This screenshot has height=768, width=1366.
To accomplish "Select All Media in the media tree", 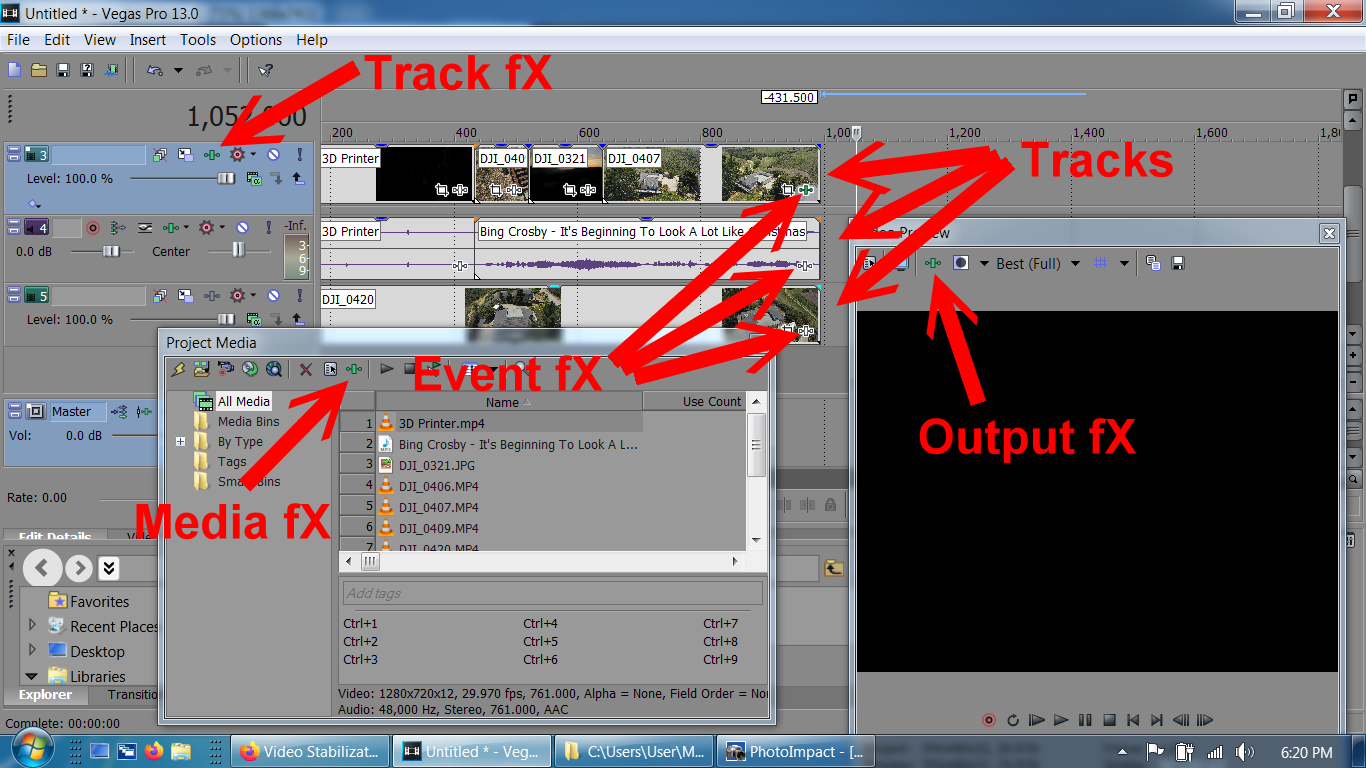I will (244, 401).
